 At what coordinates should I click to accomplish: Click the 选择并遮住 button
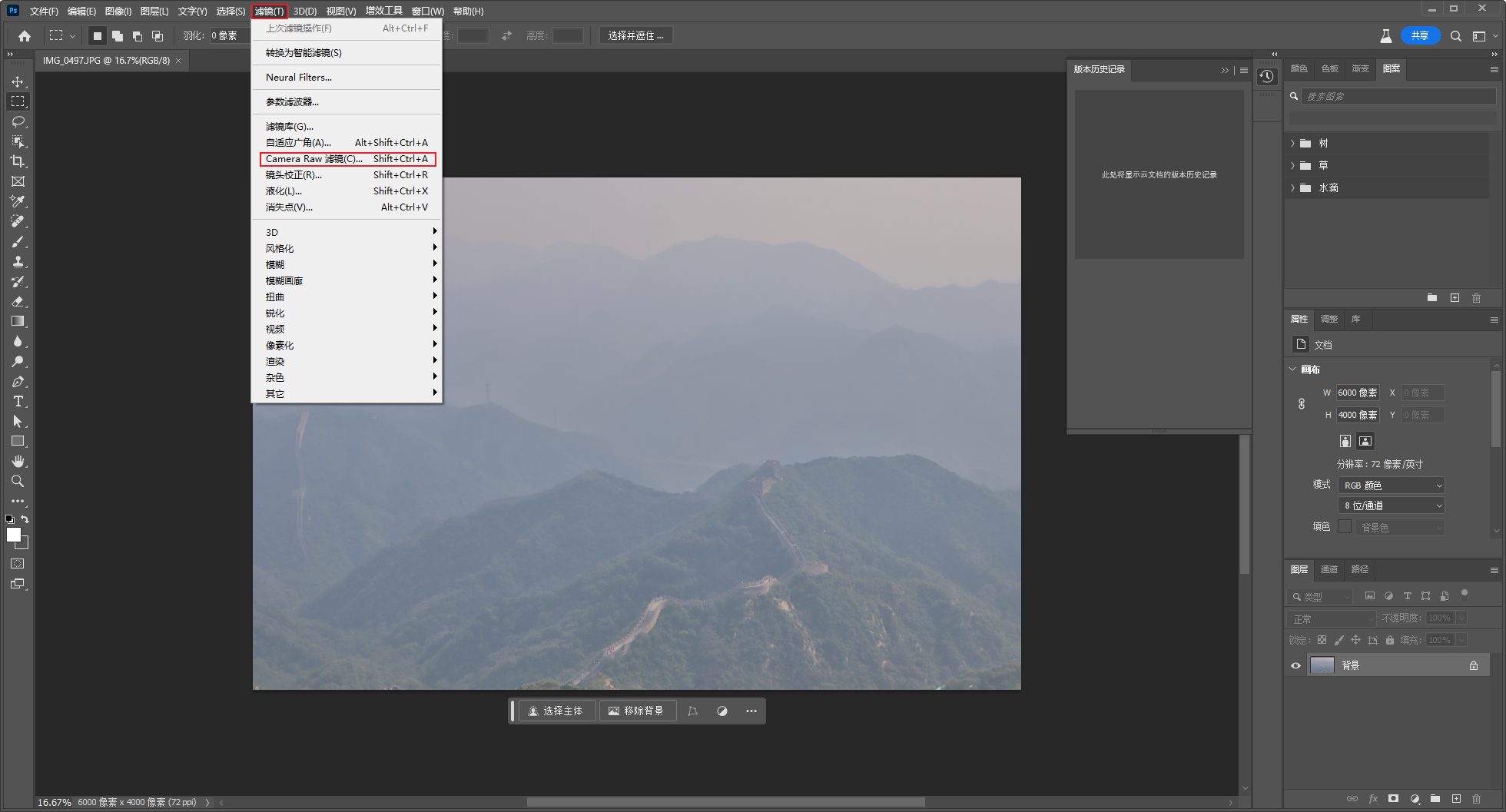[x=635, y=35]
